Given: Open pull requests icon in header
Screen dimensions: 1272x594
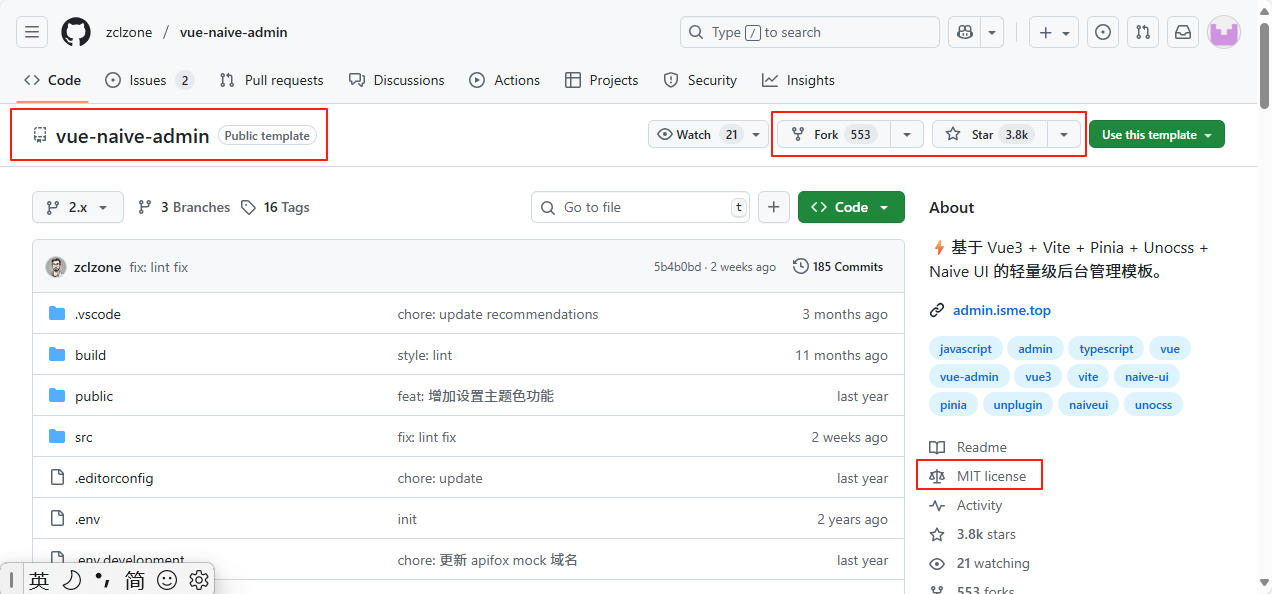Looking at the screenshot, I should pyautogui.click(x=1143, y=32).
